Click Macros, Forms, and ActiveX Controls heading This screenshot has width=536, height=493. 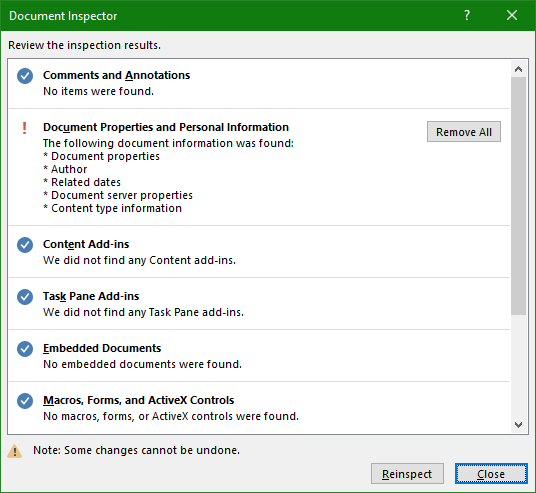click(x=138, y=400)
